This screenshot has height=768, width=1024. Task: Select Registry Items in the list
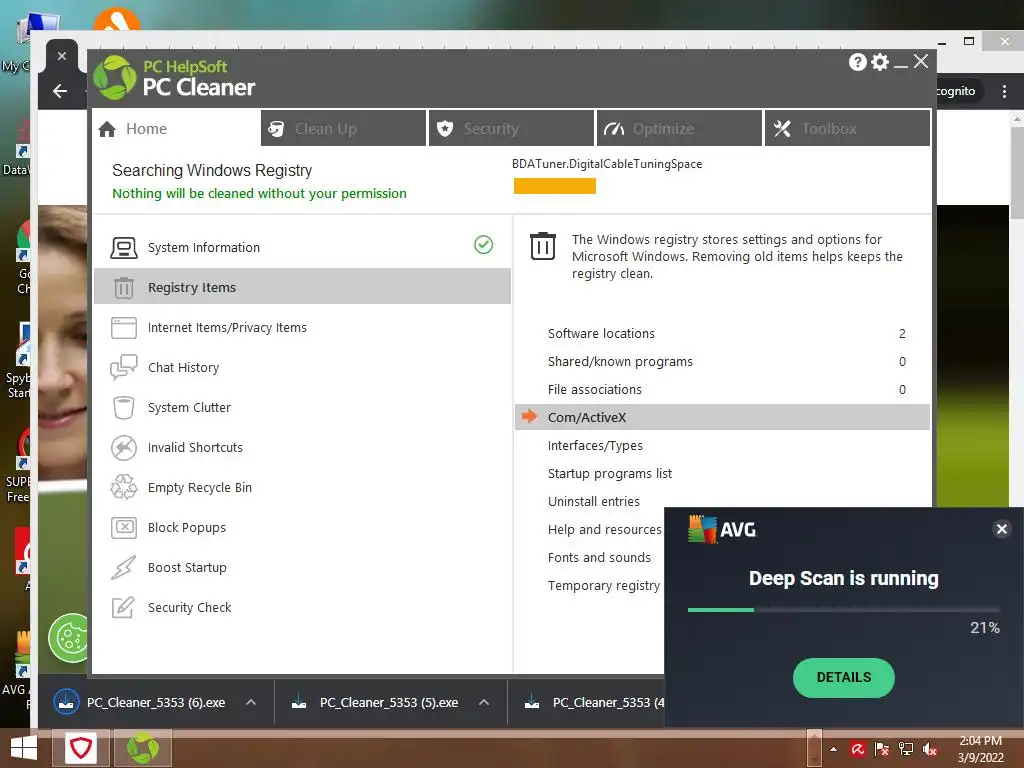click(302, 286)
